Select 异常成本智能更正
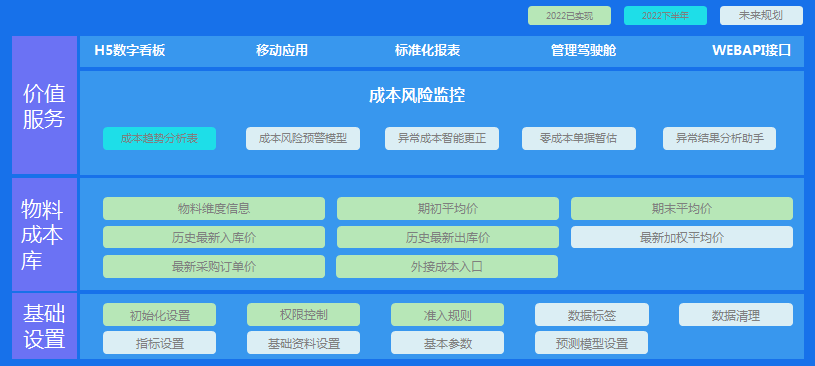 (442, 139)
